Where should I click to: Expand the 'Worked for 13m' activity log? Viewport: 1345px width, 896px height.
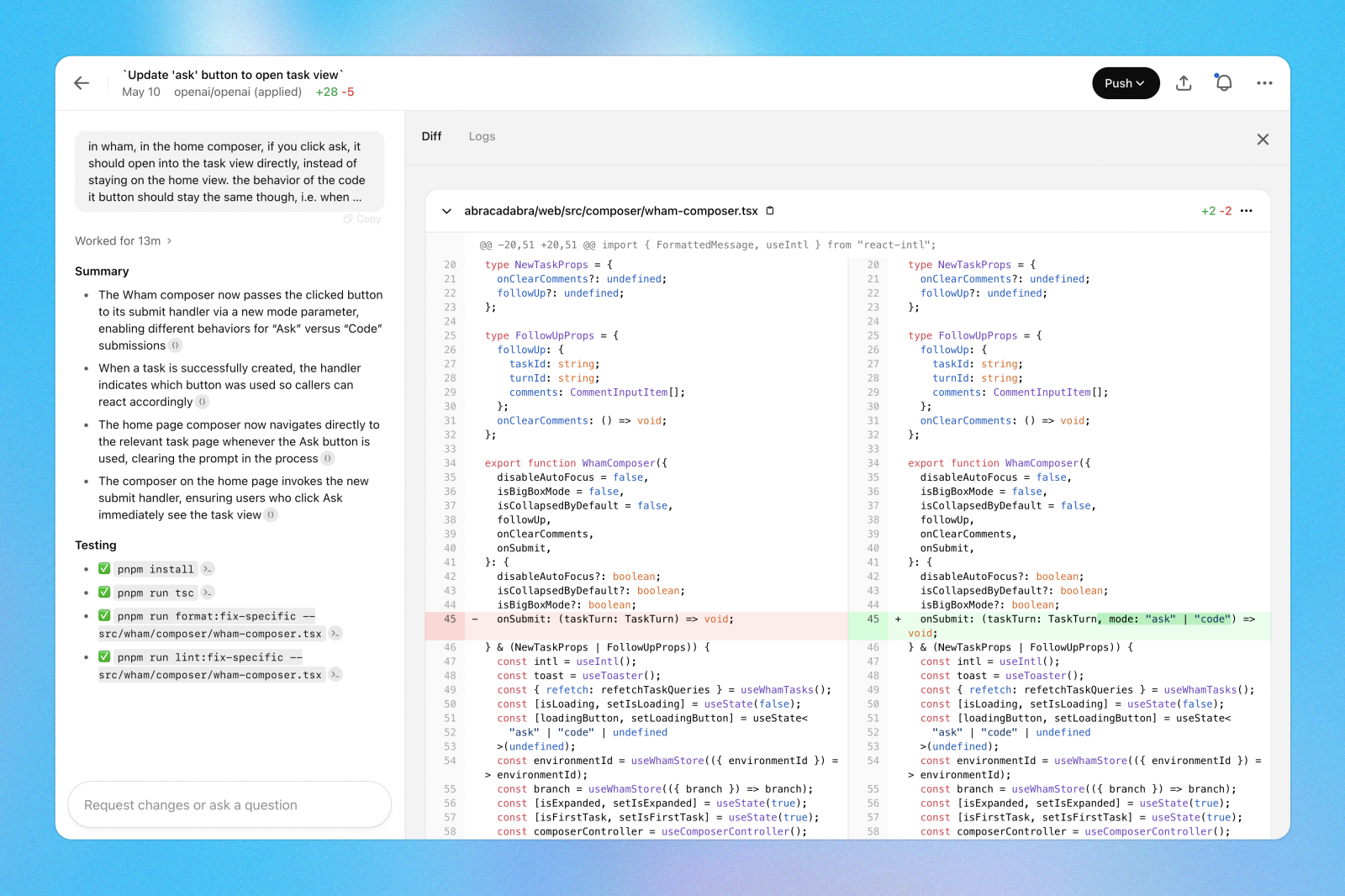pyautogui.click(x=123, y=241)
